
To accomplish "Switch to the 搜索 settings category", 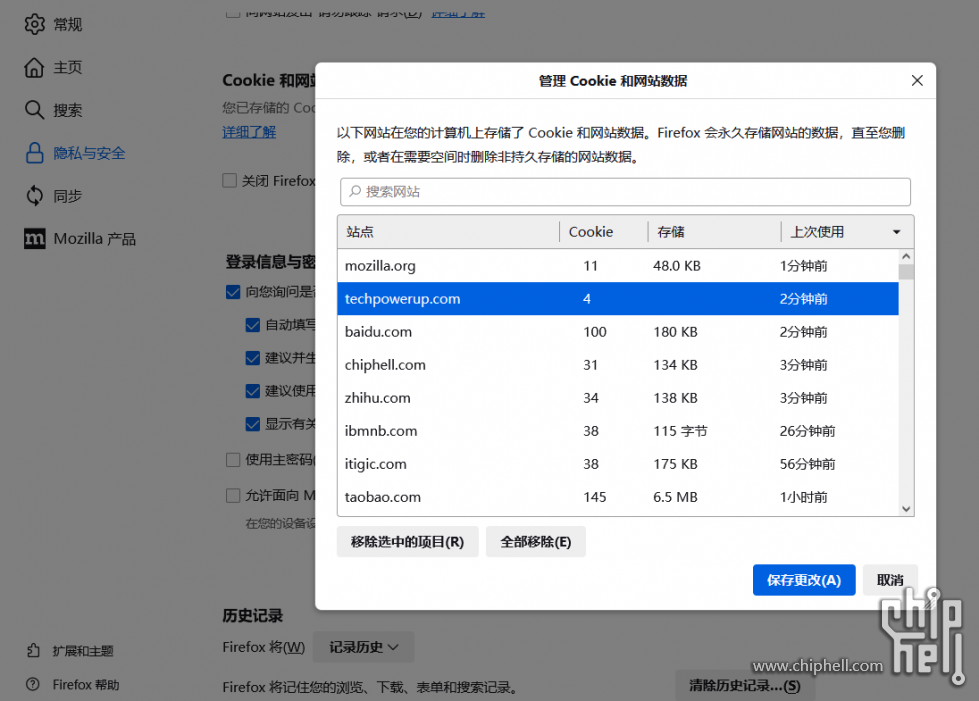I will [x=67, y=110].
